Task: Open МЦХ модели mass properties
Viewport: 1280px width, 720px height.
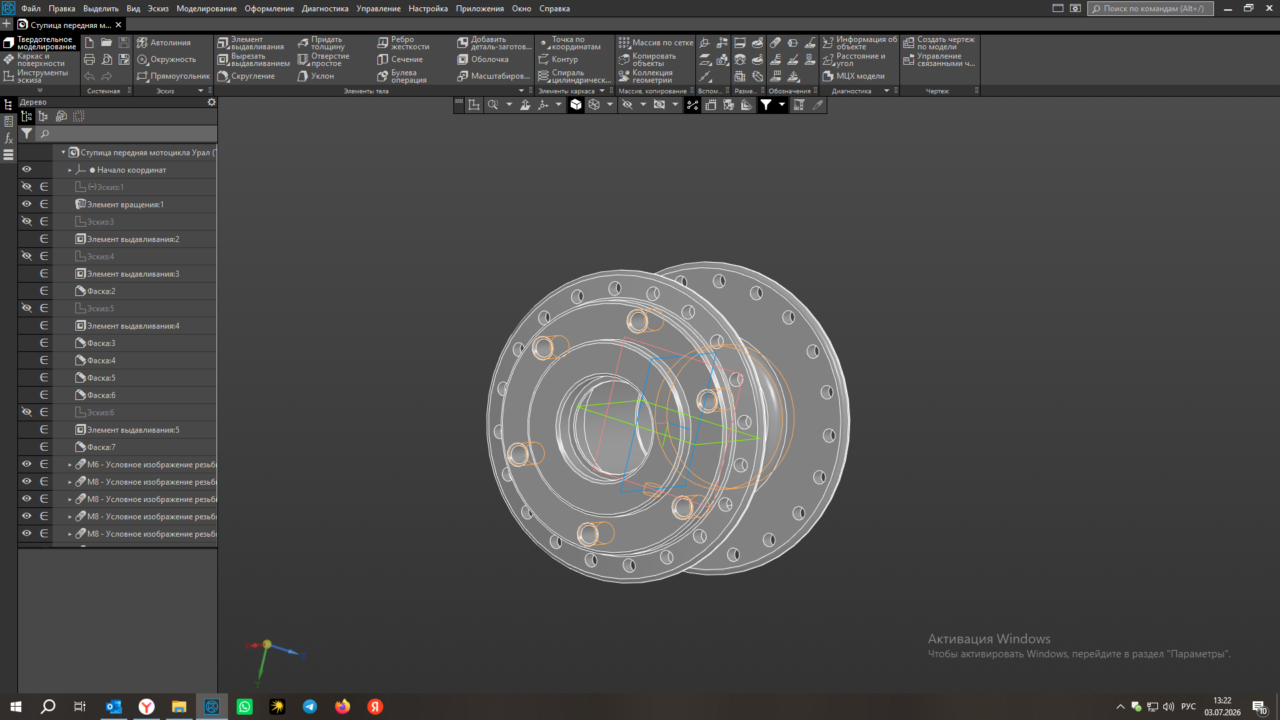Action: (853, 76)
